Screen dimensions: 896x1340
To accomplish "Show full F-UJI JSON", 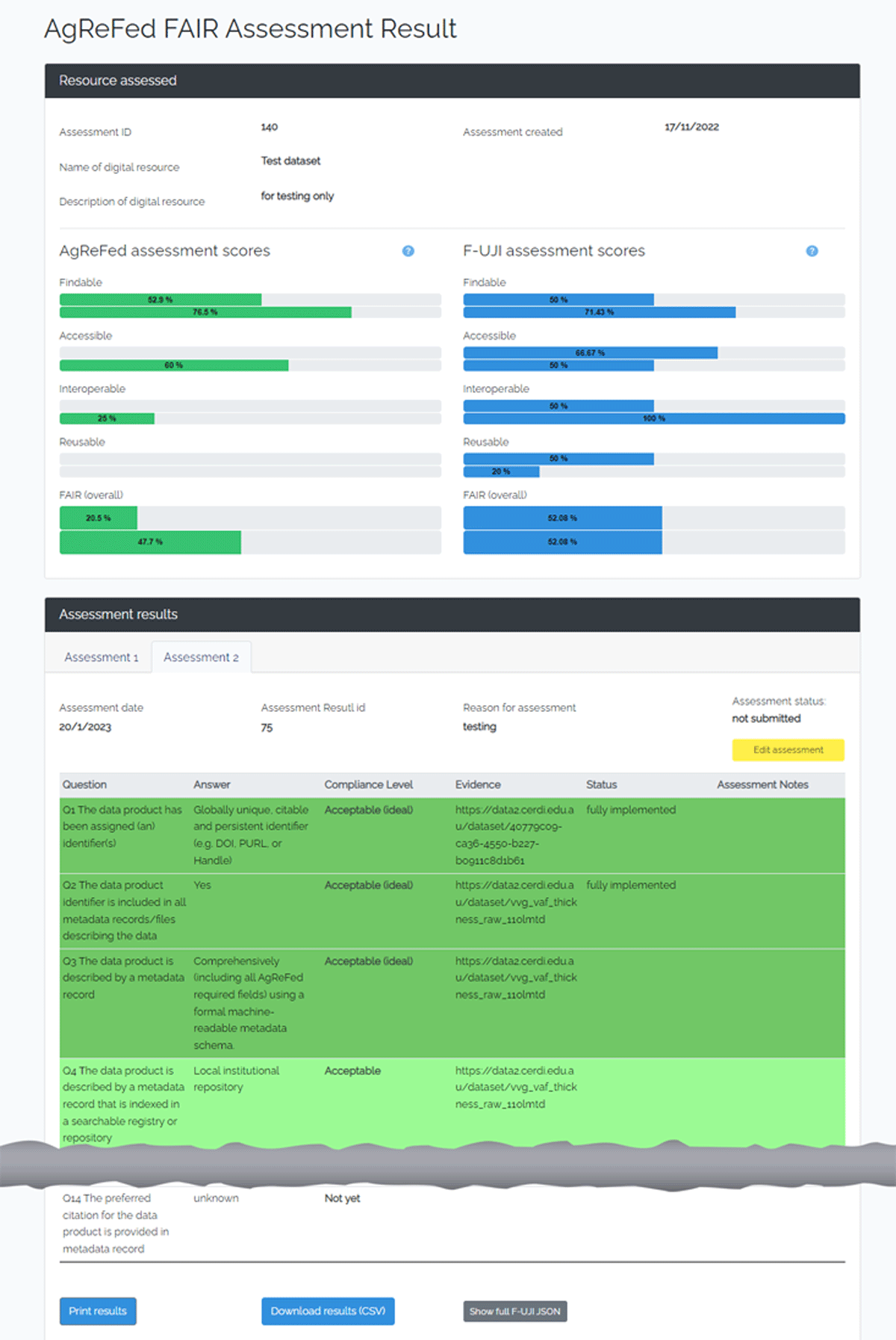I will [514, 1312].
